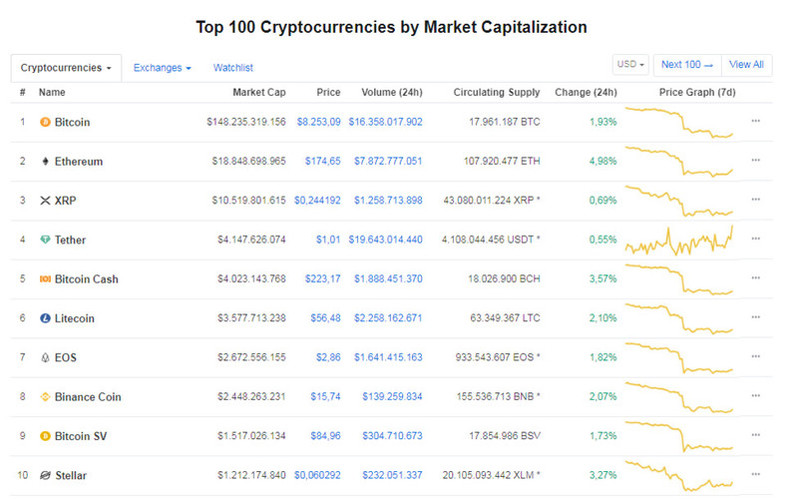This screenshot has height=499, width=798.
Task: Go to Next 100 cryptocurrencies
Action: [x=687, y=65]
